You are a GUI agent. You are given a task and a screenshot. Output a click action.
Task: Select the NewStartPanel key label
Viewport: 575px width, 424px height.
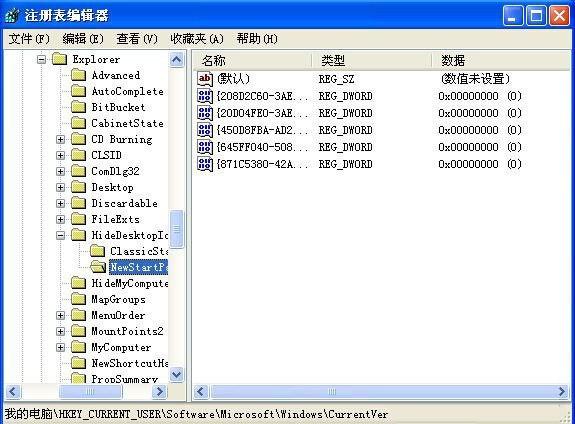coord(138,267)
